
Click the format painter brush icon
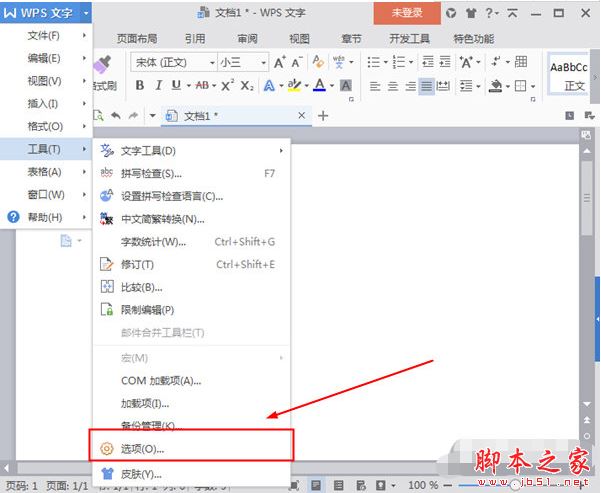tap(103, 64)
